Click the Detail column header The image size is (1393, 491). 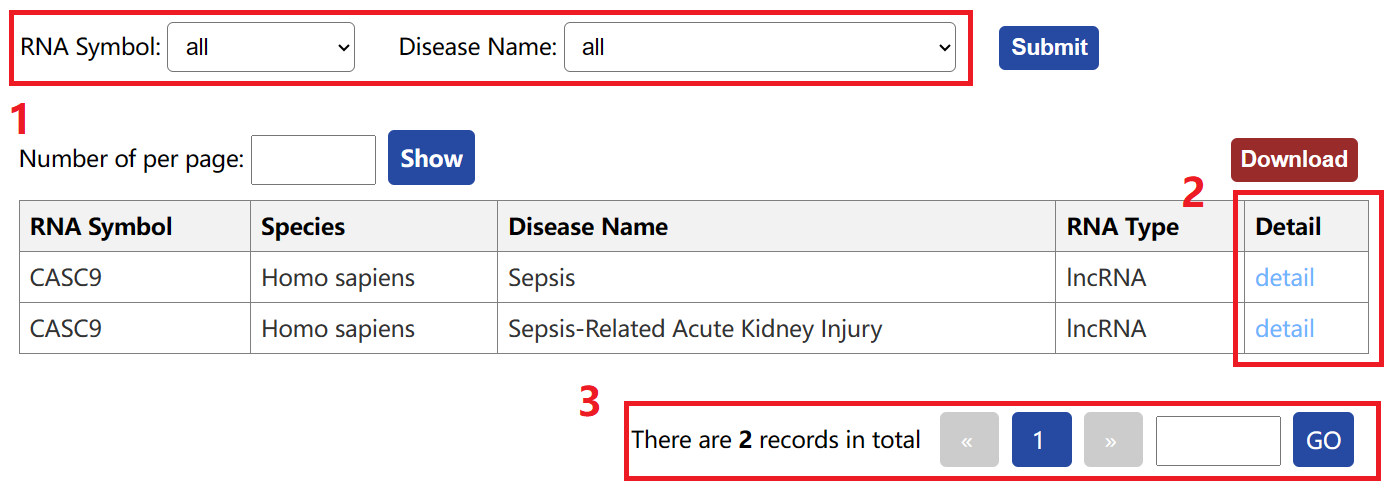pyautogui.click(x=1306, y=226)
